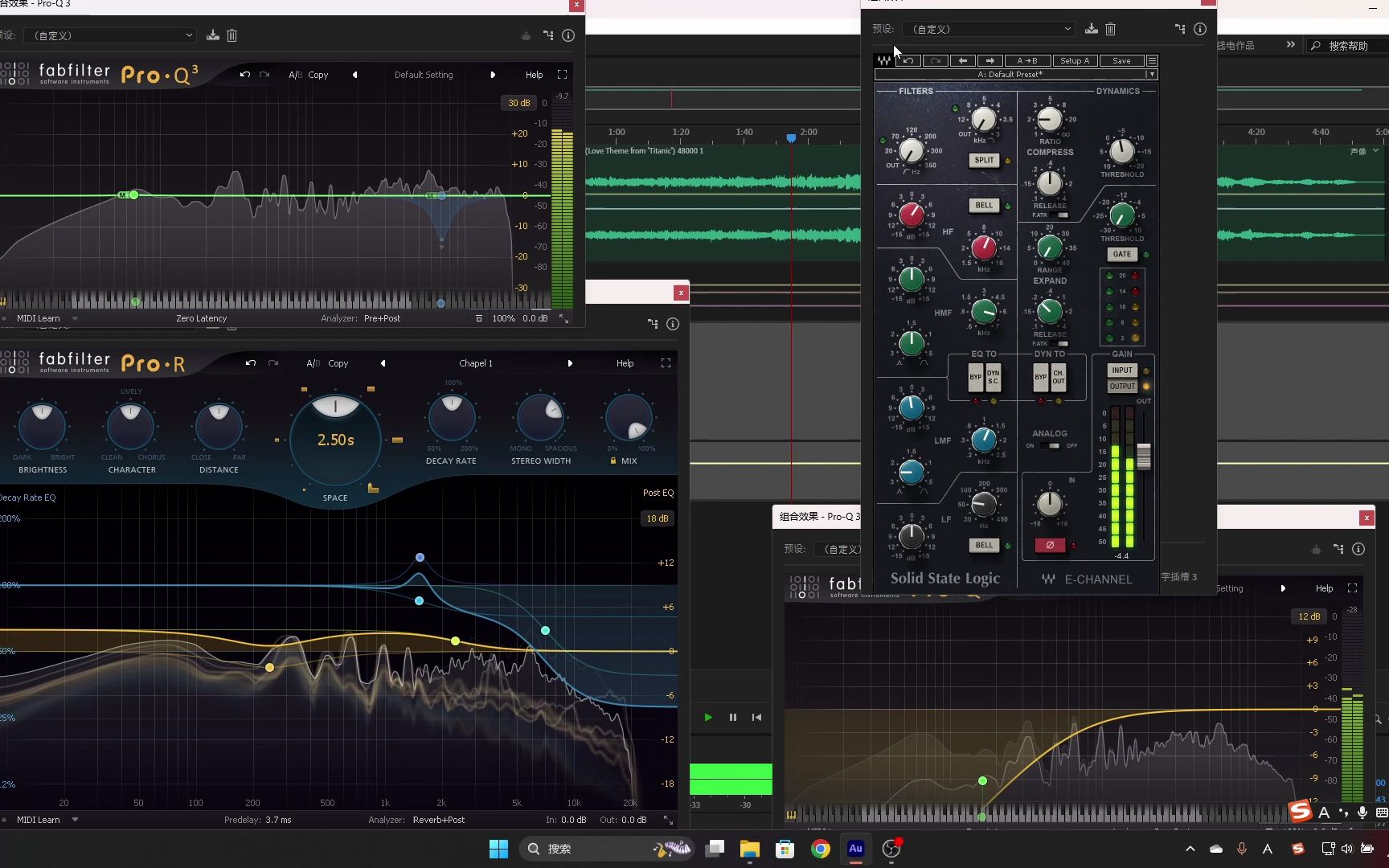Click Copy button in Pro-Q 3 header
The height and width of the screenshot is (868, 1389).
(318, 75)
